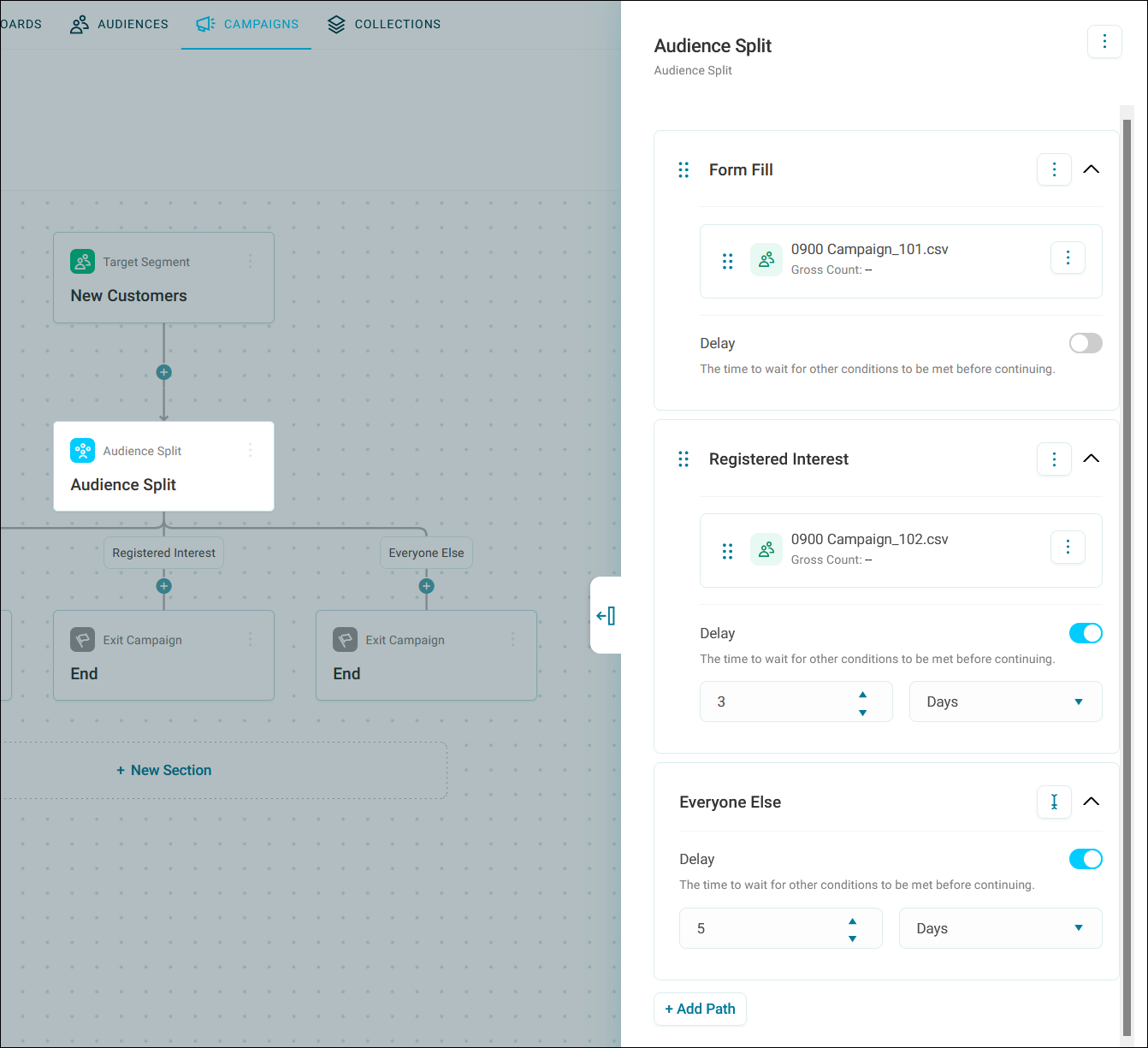
Task: Collapse the Form Fill section chevron
Action: (x=1092, y=169)
